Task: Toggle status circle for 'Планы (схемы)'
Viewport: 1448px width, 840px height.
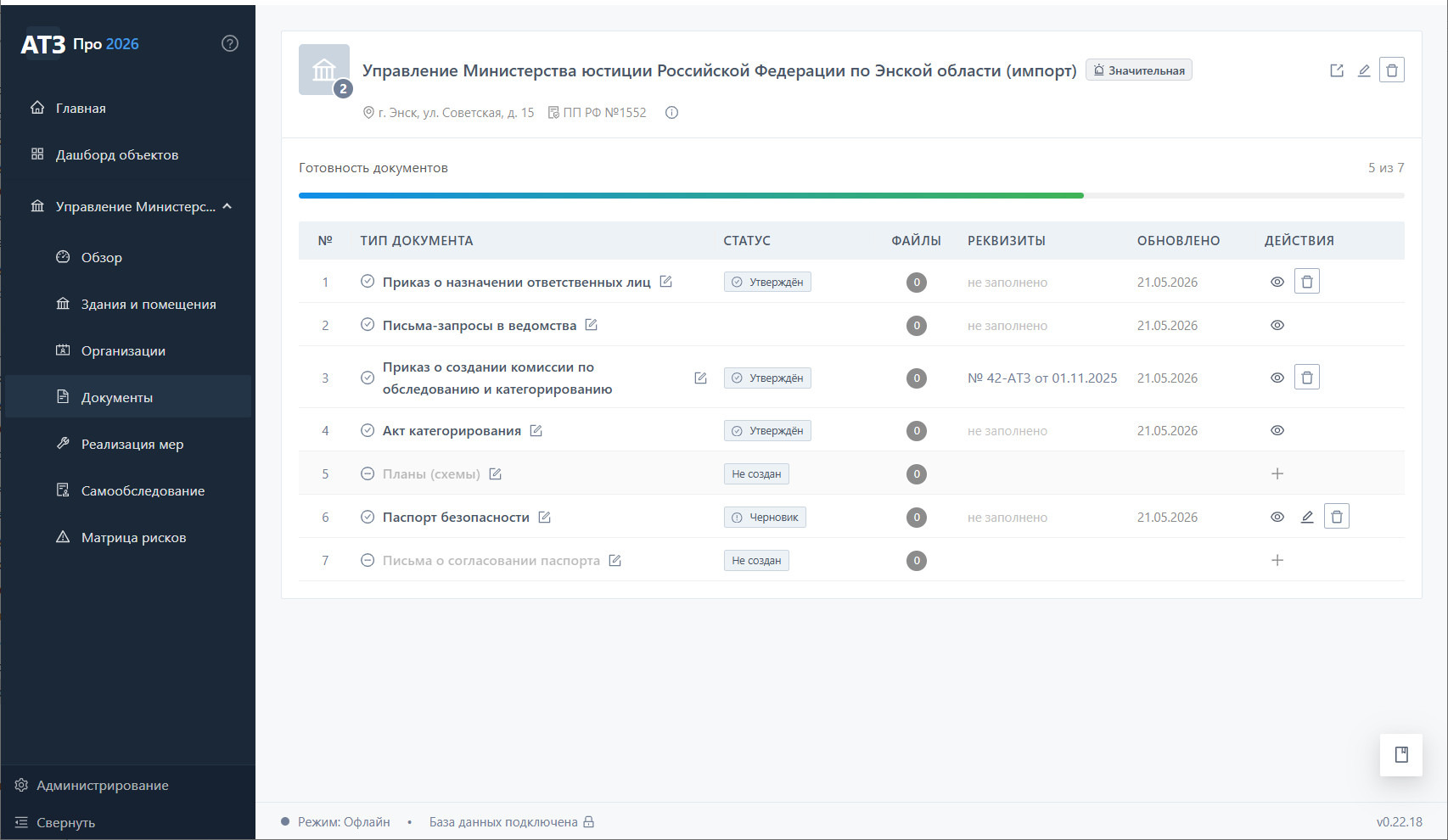Action: click(368, 473)
